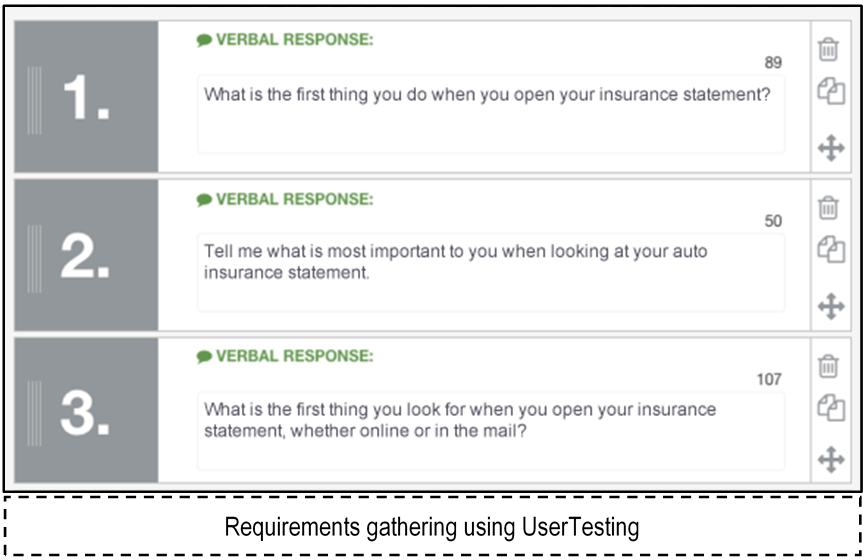The image size is (864, 560).
Task: Click the 'online or in the mail' text field
Action: (491, 431)
